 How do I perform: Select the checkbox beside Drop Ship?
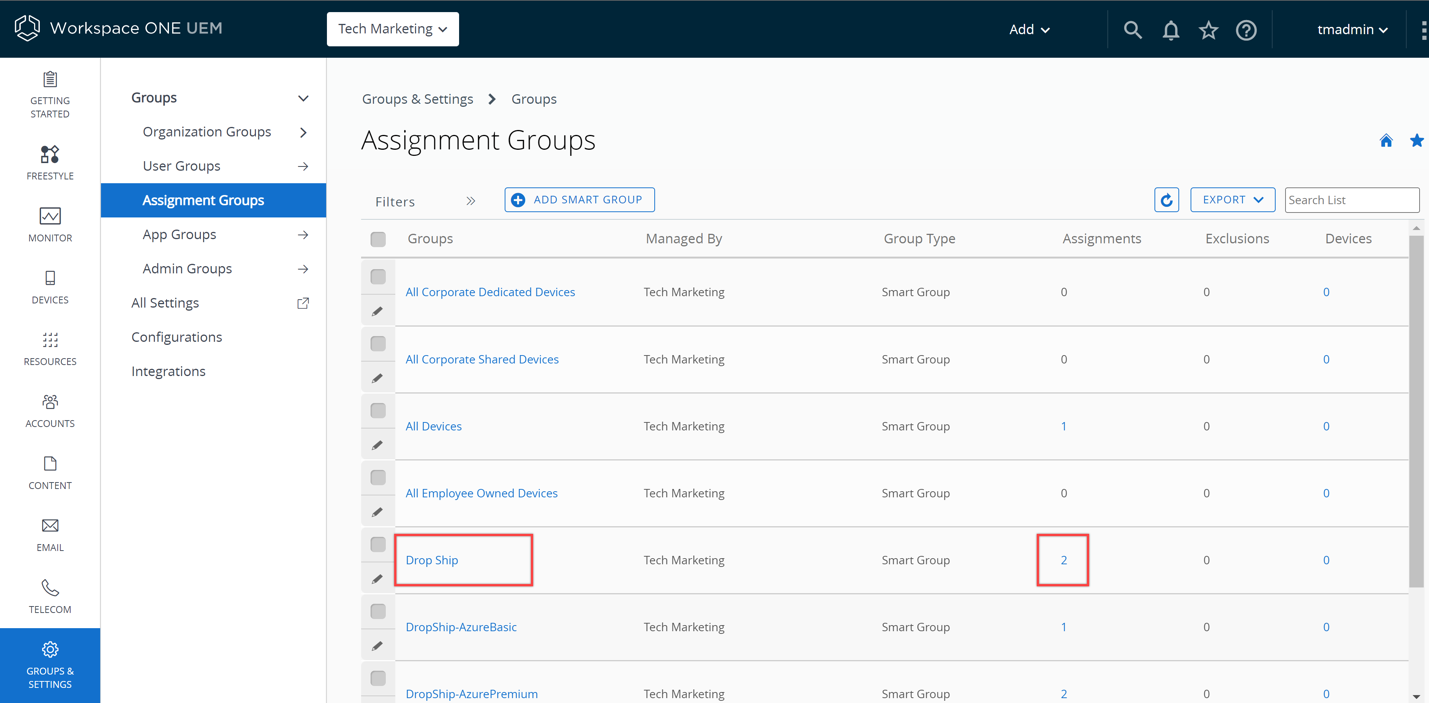tap(377, 544)
